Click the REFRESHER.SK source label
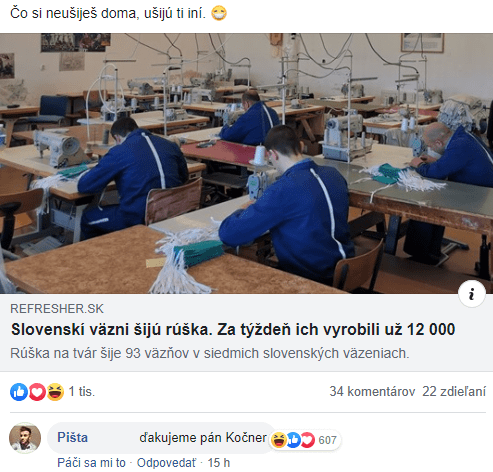493x472 pixels. (x=57, y=309)
